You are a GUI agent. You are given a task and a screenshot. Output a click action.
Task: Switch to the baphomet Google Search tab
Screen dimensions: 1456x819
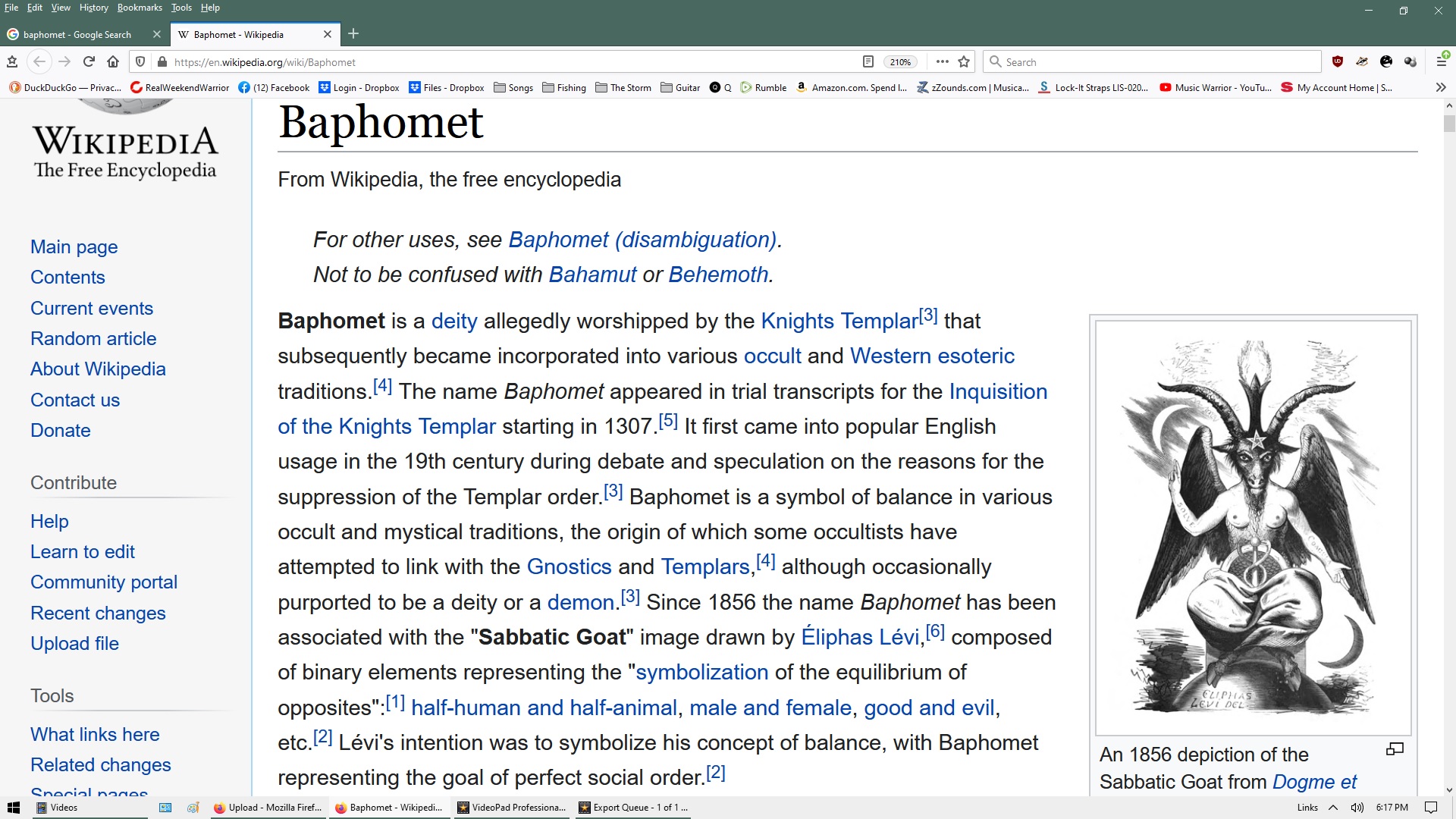pos(77,35)
